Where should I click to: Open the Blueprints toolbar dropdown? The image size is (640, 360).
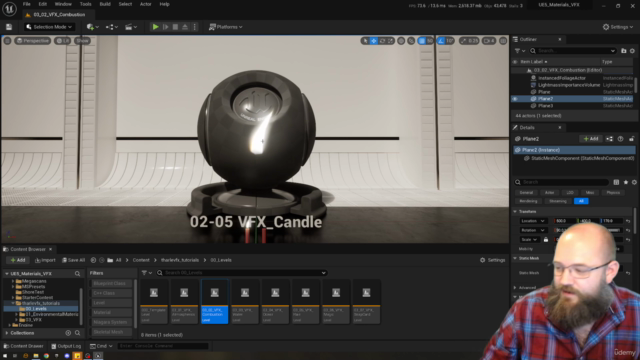[112, 27]
